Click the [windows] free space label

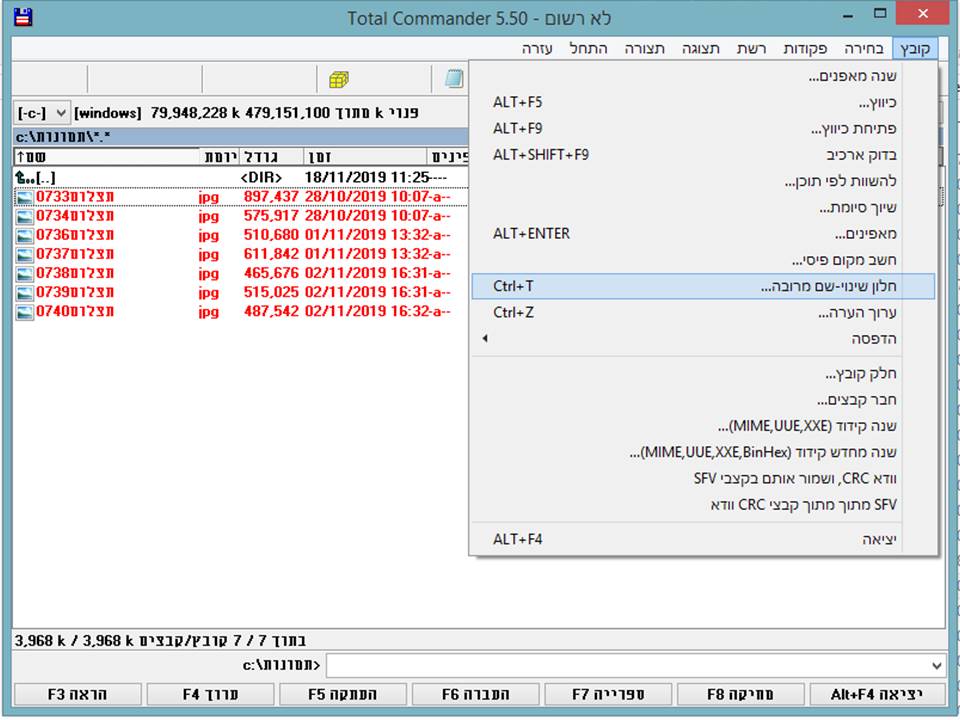coord(247,113)
